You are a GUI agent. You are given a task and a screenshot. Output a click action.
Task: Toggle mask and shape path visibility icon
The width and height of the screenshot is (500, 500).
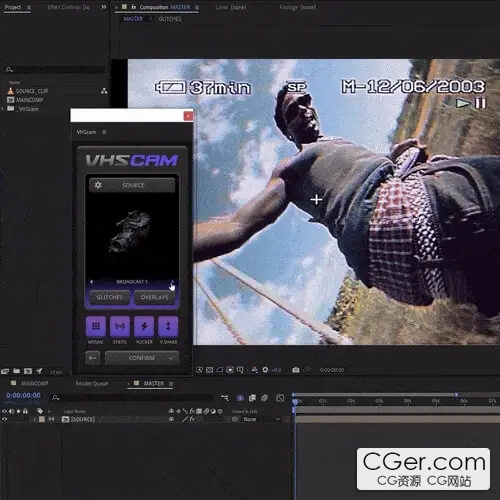click(220, 370)
